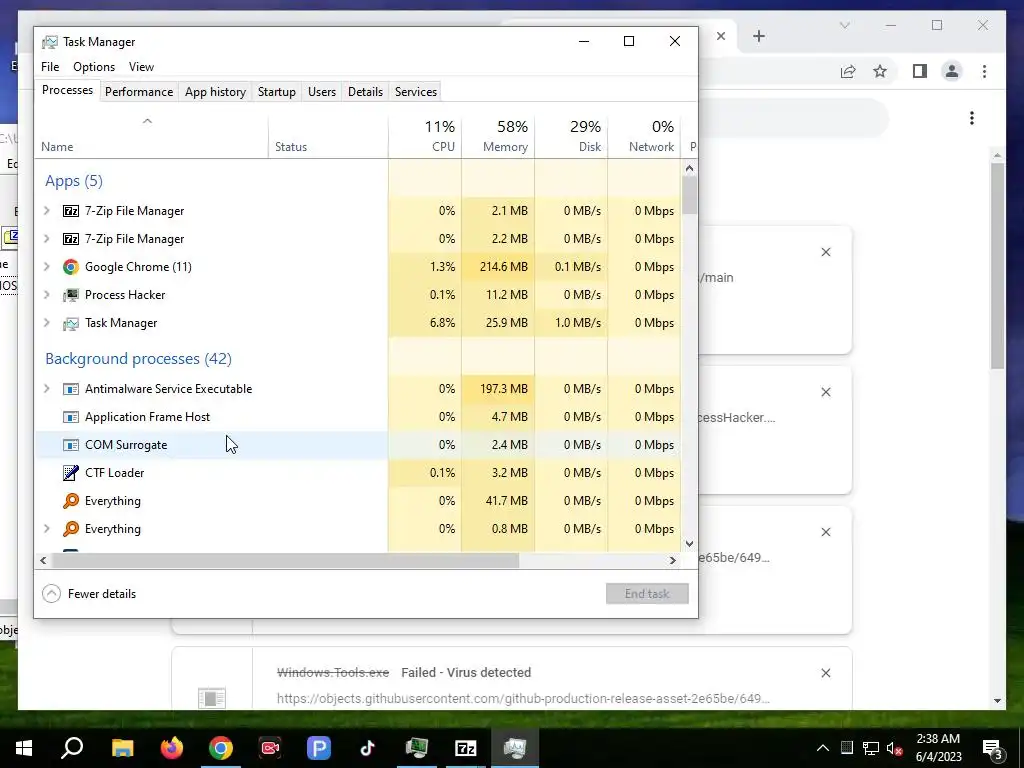Launch Firefox from the taskbar
The width and height of the screenshot is (1024, 768).
tap(172, 748)
